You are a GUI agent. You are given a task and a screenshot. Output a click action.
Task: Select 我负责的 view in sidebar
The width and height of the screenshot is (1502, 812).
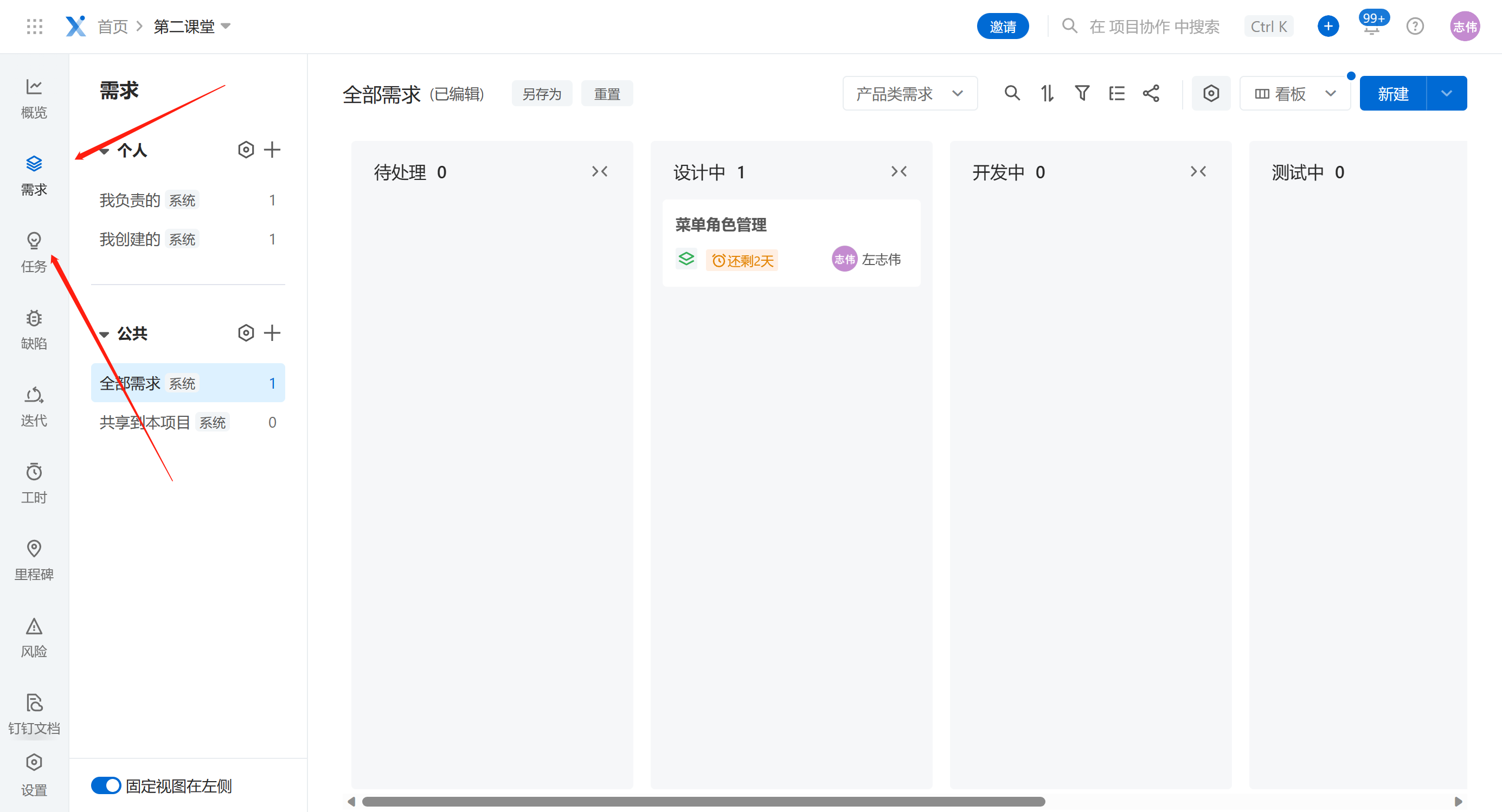(130, 200)
